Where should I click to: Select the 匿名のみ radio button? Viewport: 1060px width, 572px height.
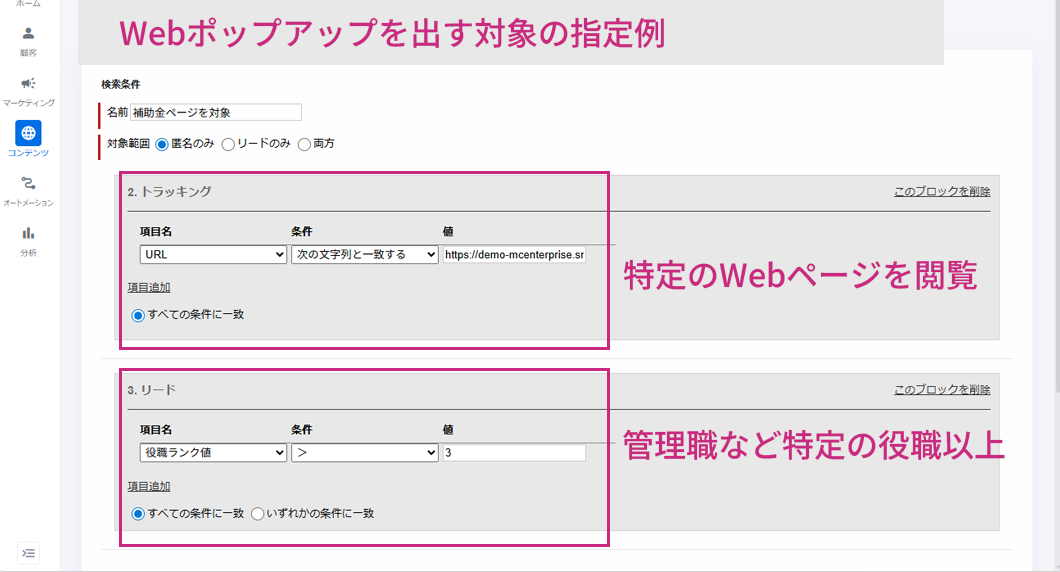(162, 144)
